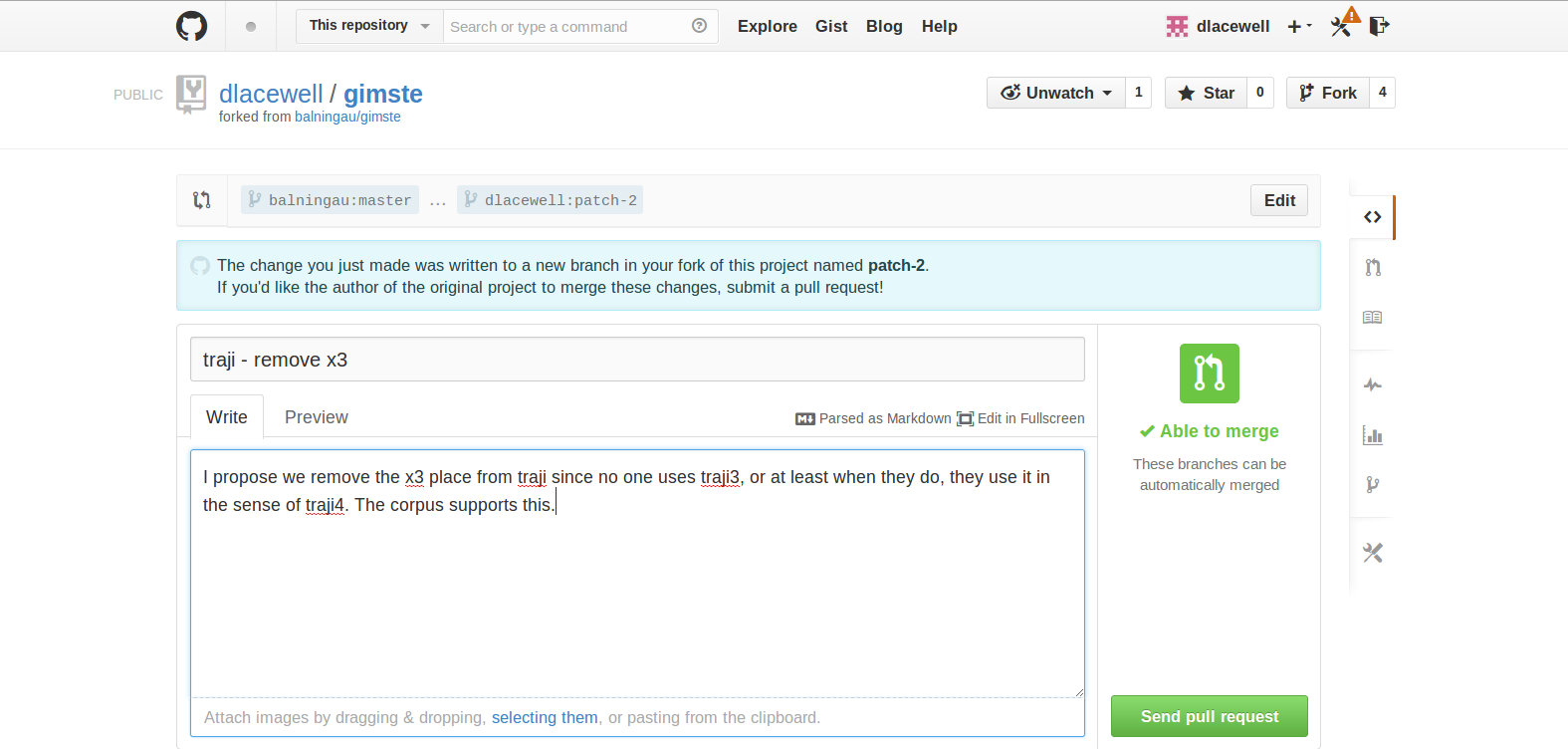
Task: View watchers count 1
Action: 1139,93
